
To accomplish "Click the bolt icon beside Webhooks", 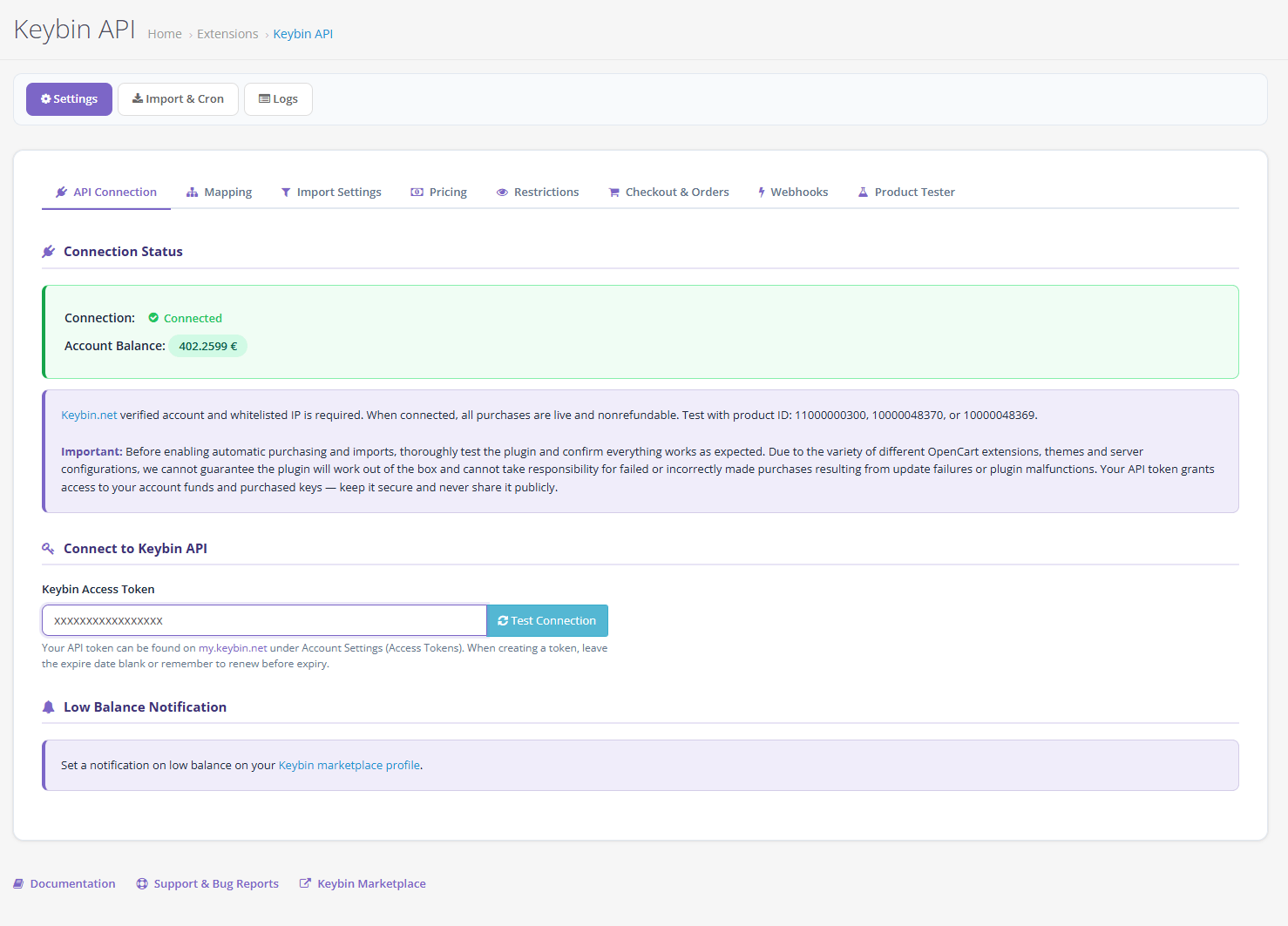I will tap(762, 193).
